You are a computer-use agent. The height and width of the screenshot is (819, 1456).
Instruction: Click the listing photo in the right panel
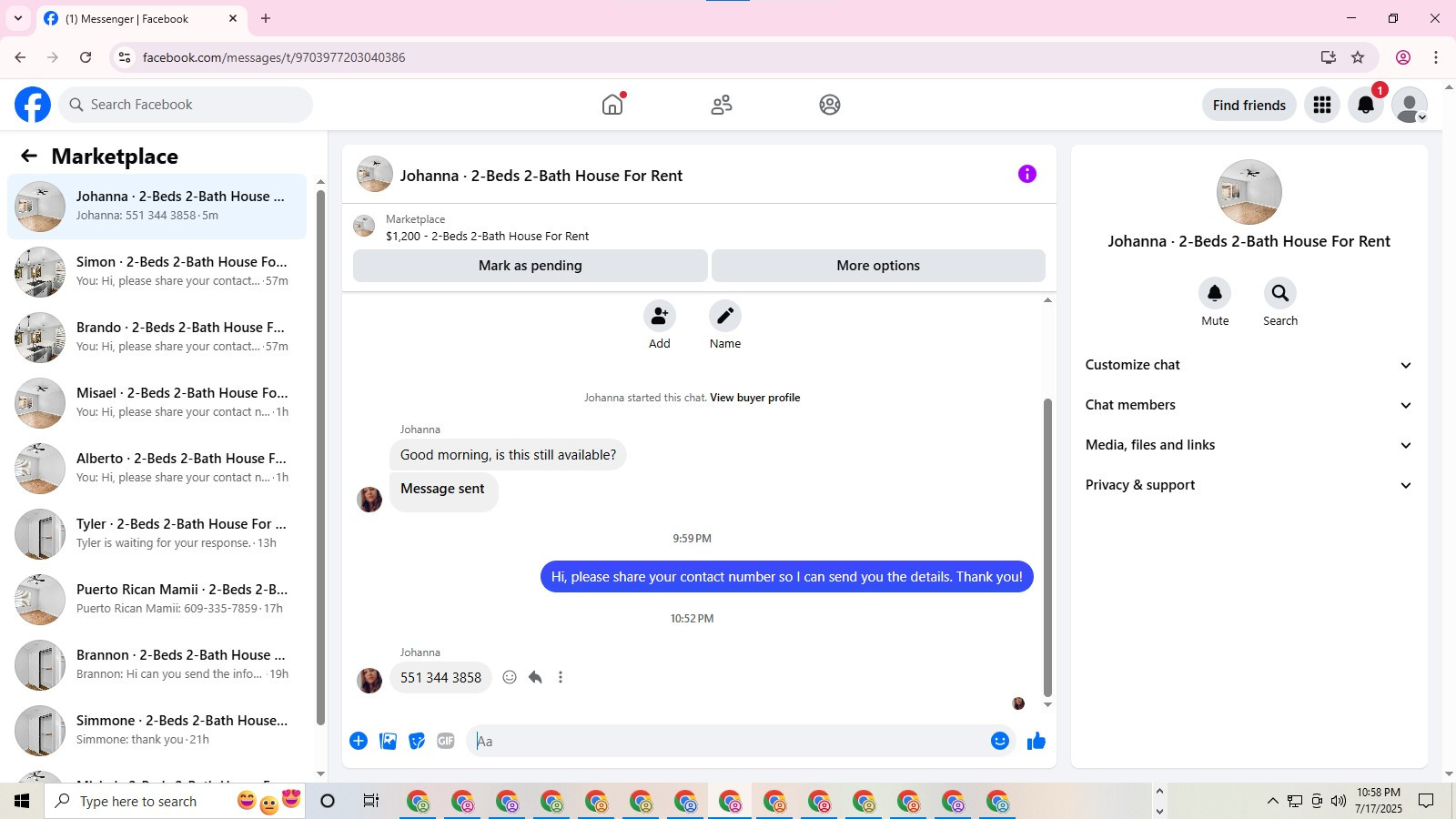[1249, 192]
